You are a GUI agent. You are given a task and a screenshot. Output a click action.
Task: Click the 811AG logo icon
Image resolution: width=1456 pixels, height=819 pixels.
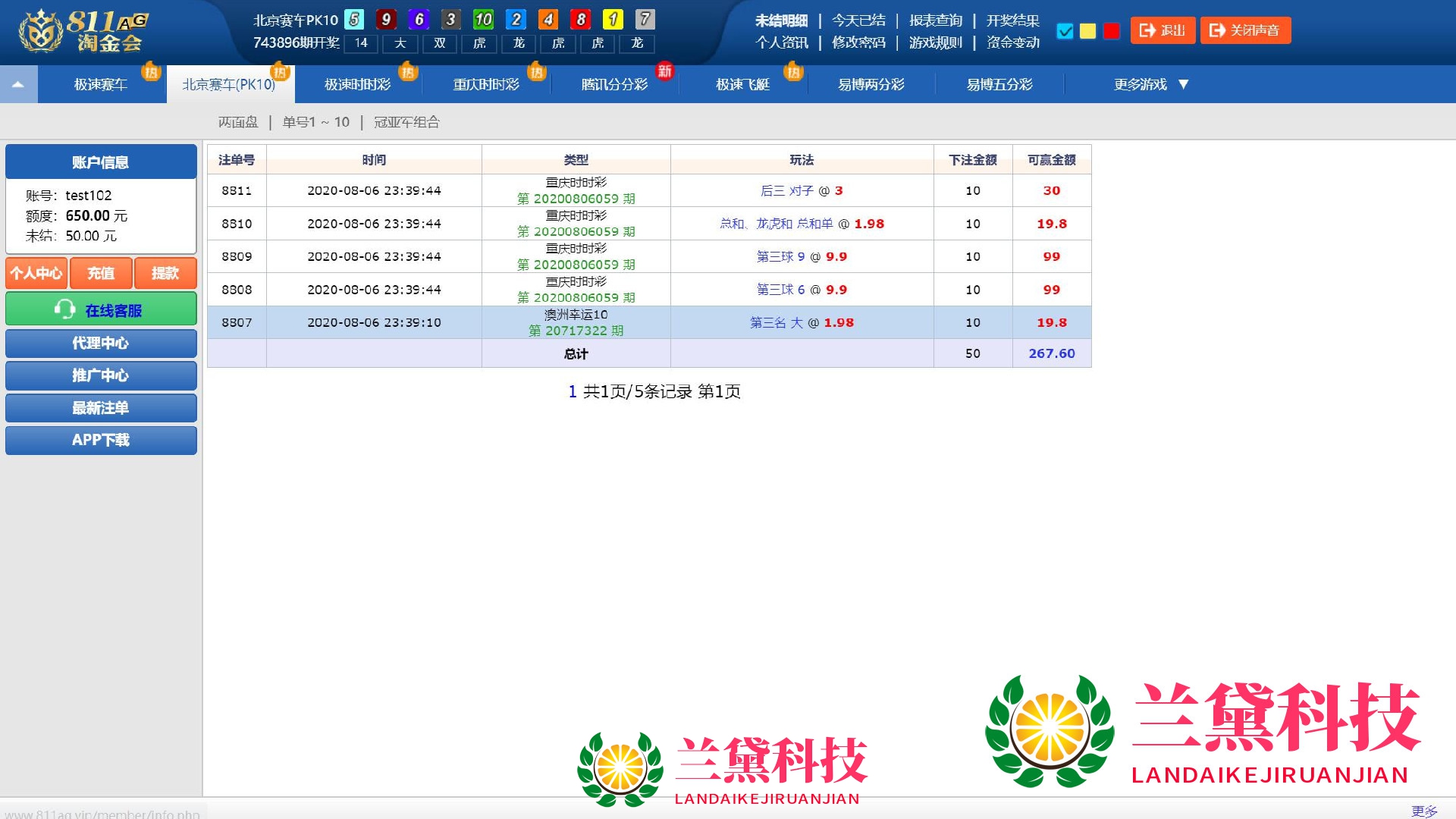click(x=41, y=32)
